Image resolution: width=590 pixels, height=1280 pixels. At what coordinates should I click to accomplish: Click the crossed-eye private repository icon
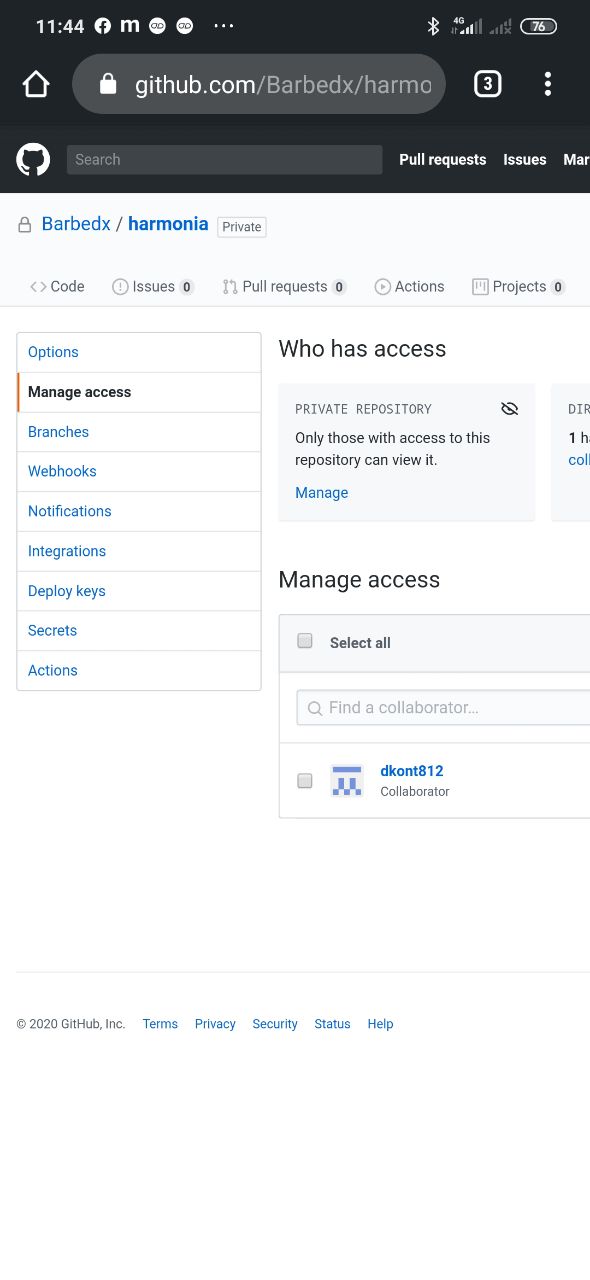tap(510, 408)
